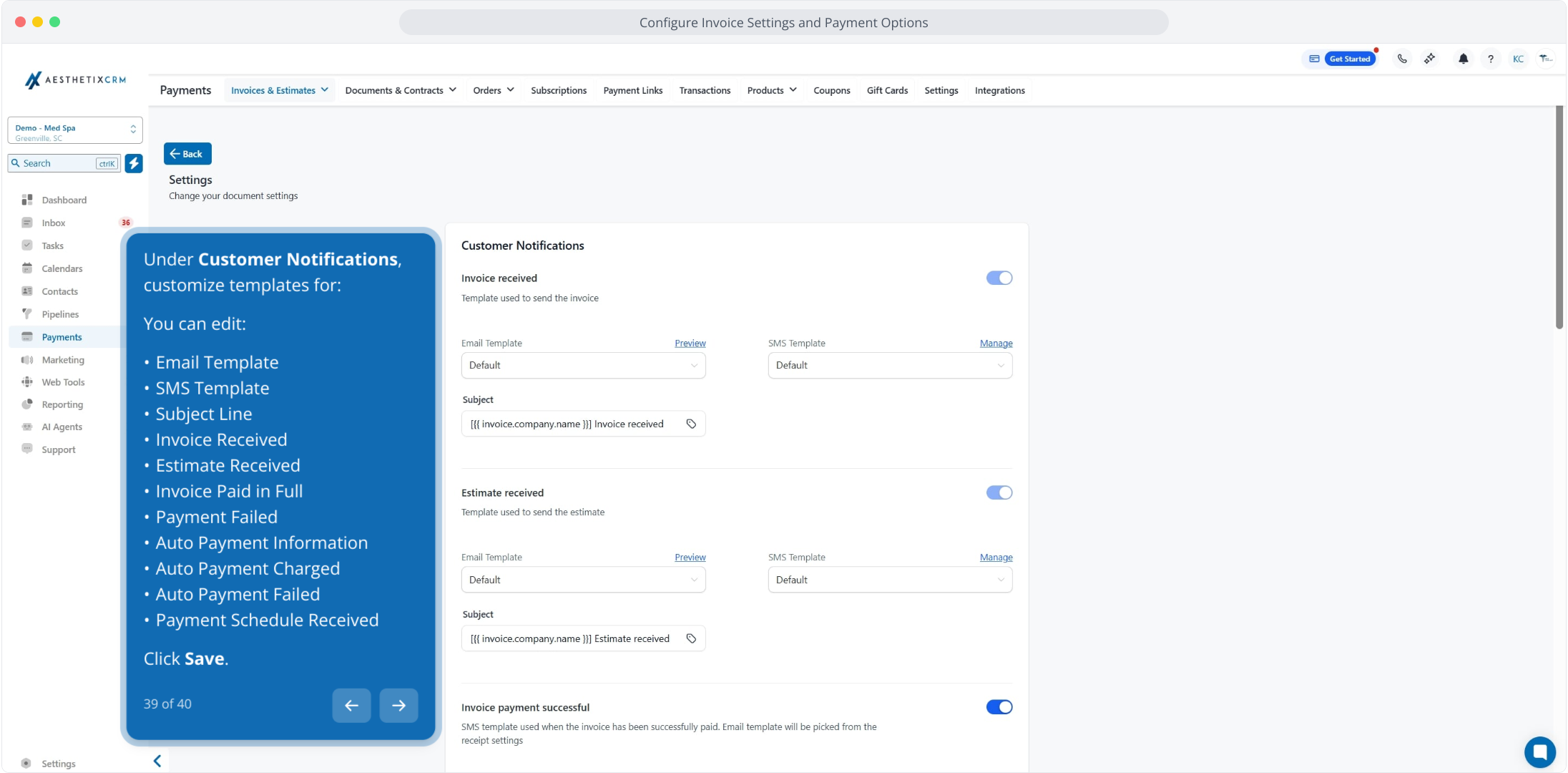The height and width of the screenshot is (773, 1568).
Task: Click the Back button
Action: coord(187,154)
